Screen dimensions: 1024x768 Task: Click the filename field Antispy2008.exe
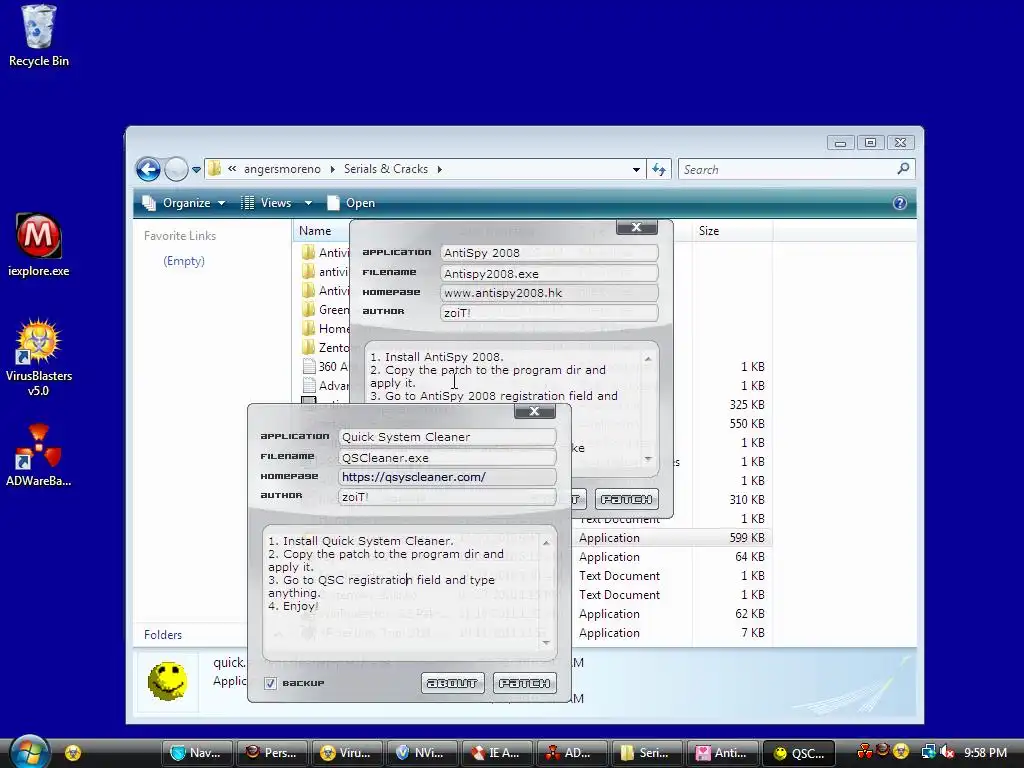(549, 274)
